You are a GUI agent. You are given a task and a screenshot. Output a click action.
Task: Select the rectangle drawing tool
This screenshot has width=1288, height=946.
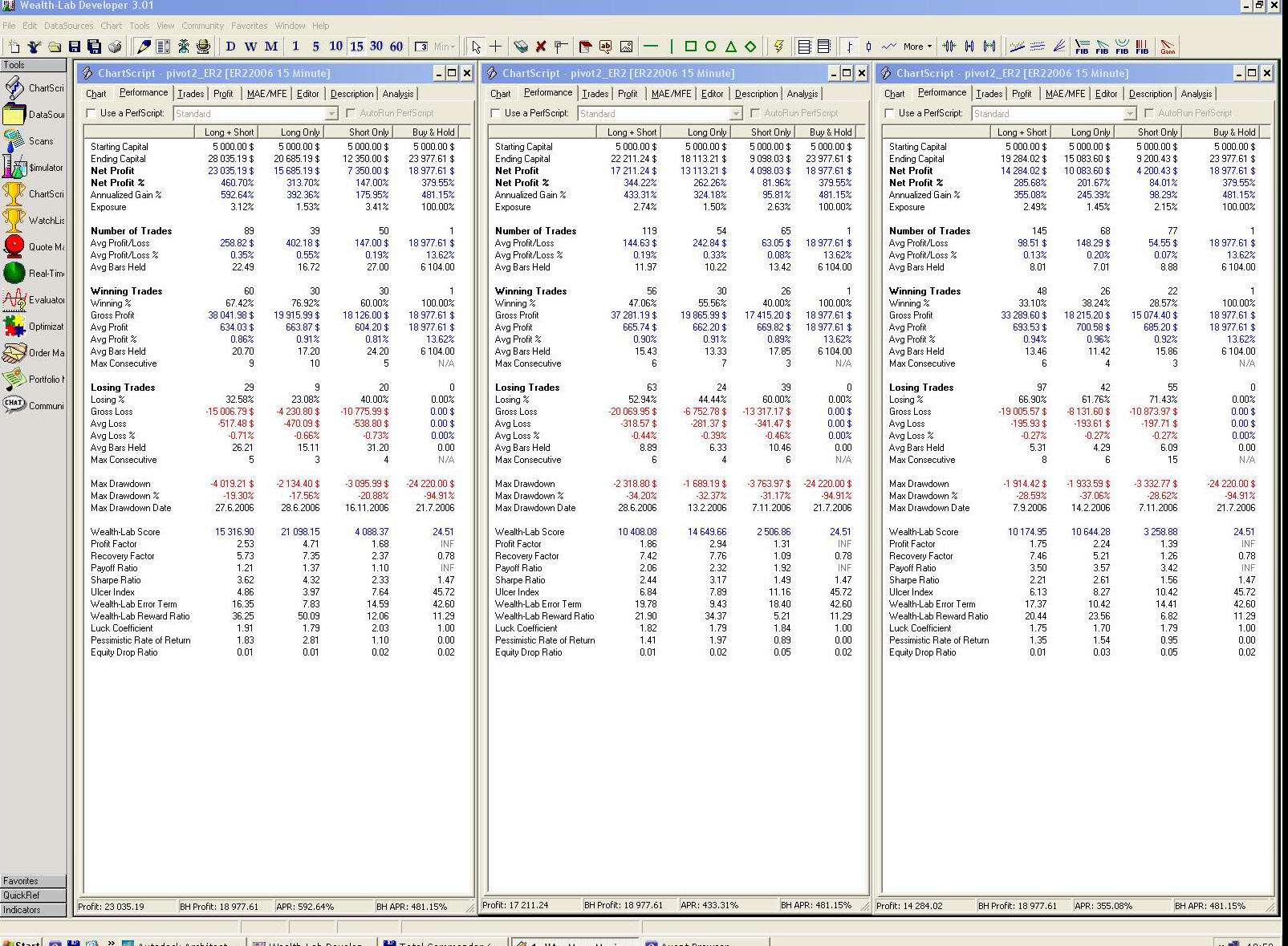[x=690, y=47]
